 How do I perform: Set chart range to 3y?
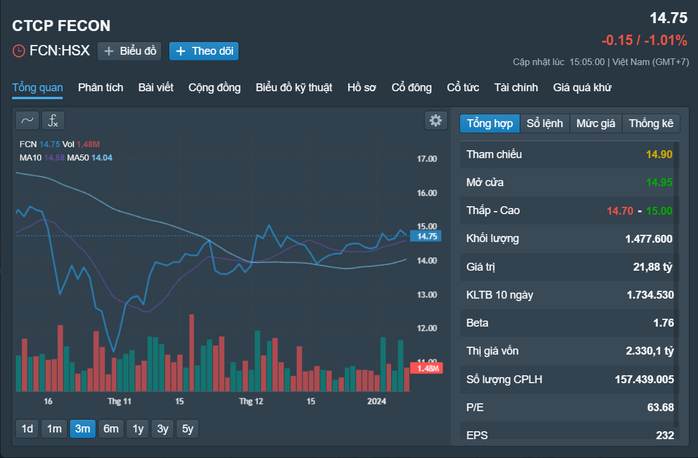coord(162,429)
